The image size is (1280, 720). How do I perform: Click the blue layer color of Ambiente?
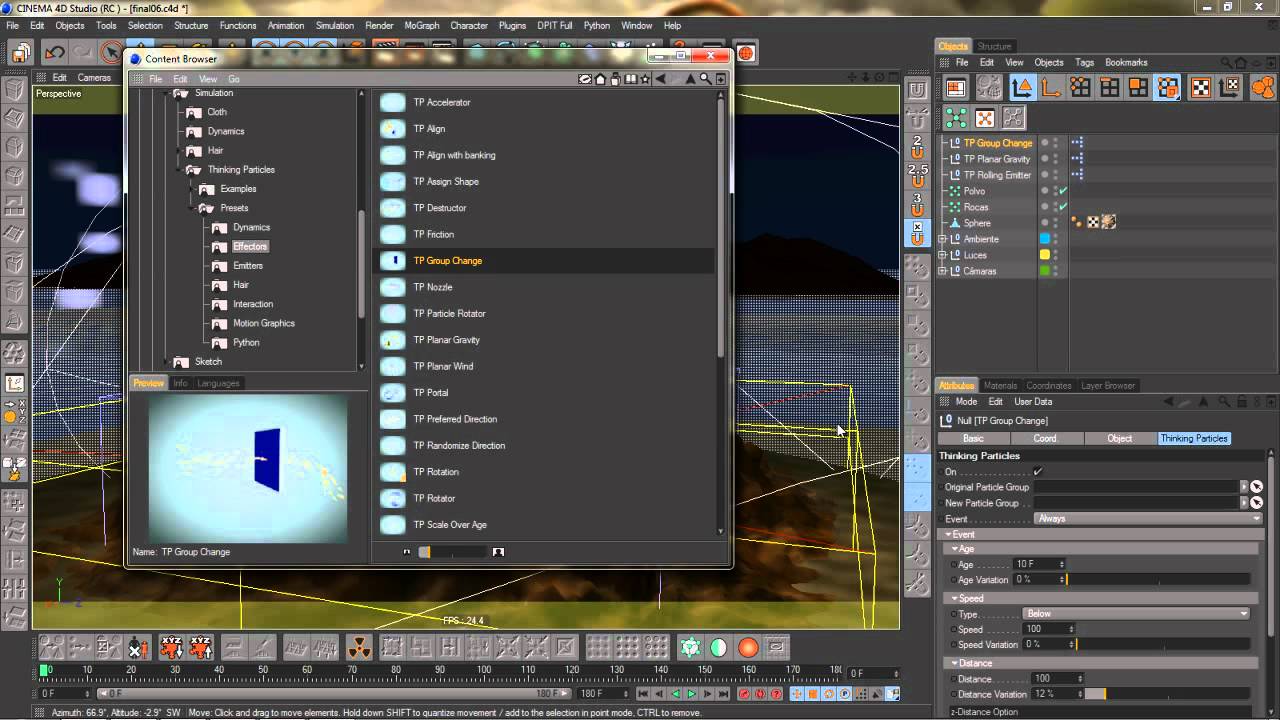tap(1045, 239)
